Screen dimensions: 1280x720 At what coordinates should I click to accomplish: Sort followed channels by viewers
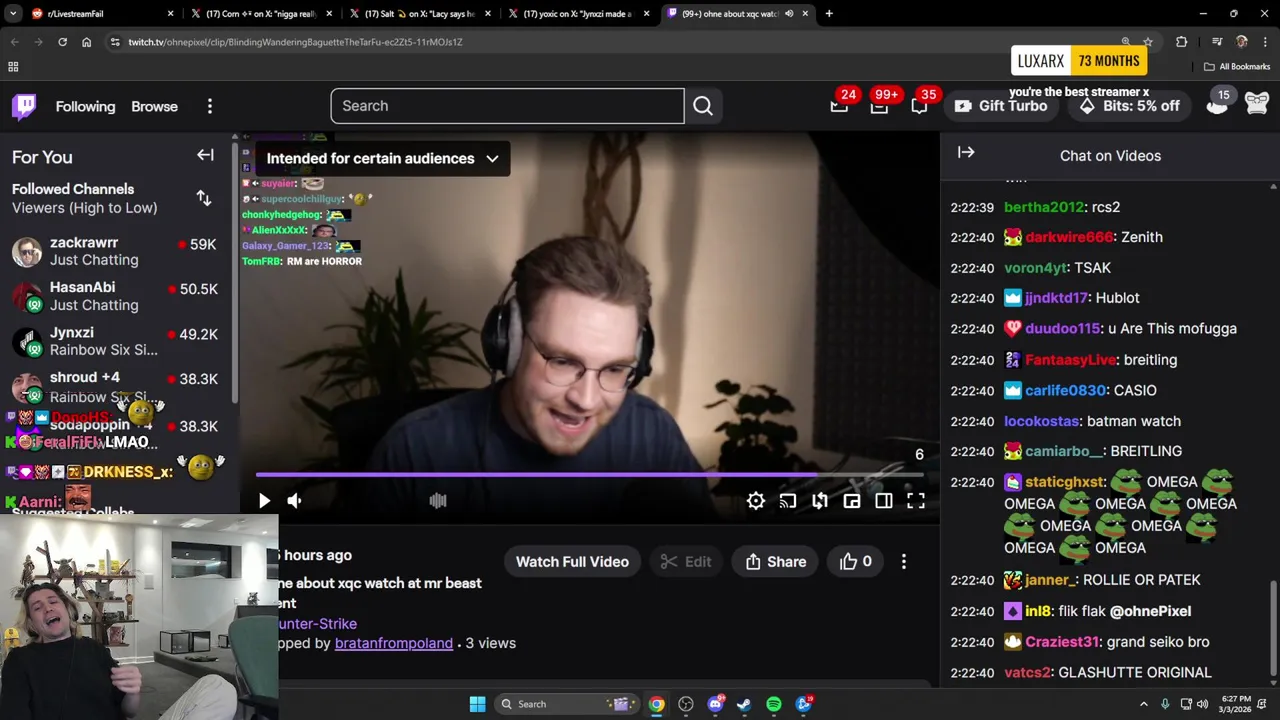click(204, 198)
